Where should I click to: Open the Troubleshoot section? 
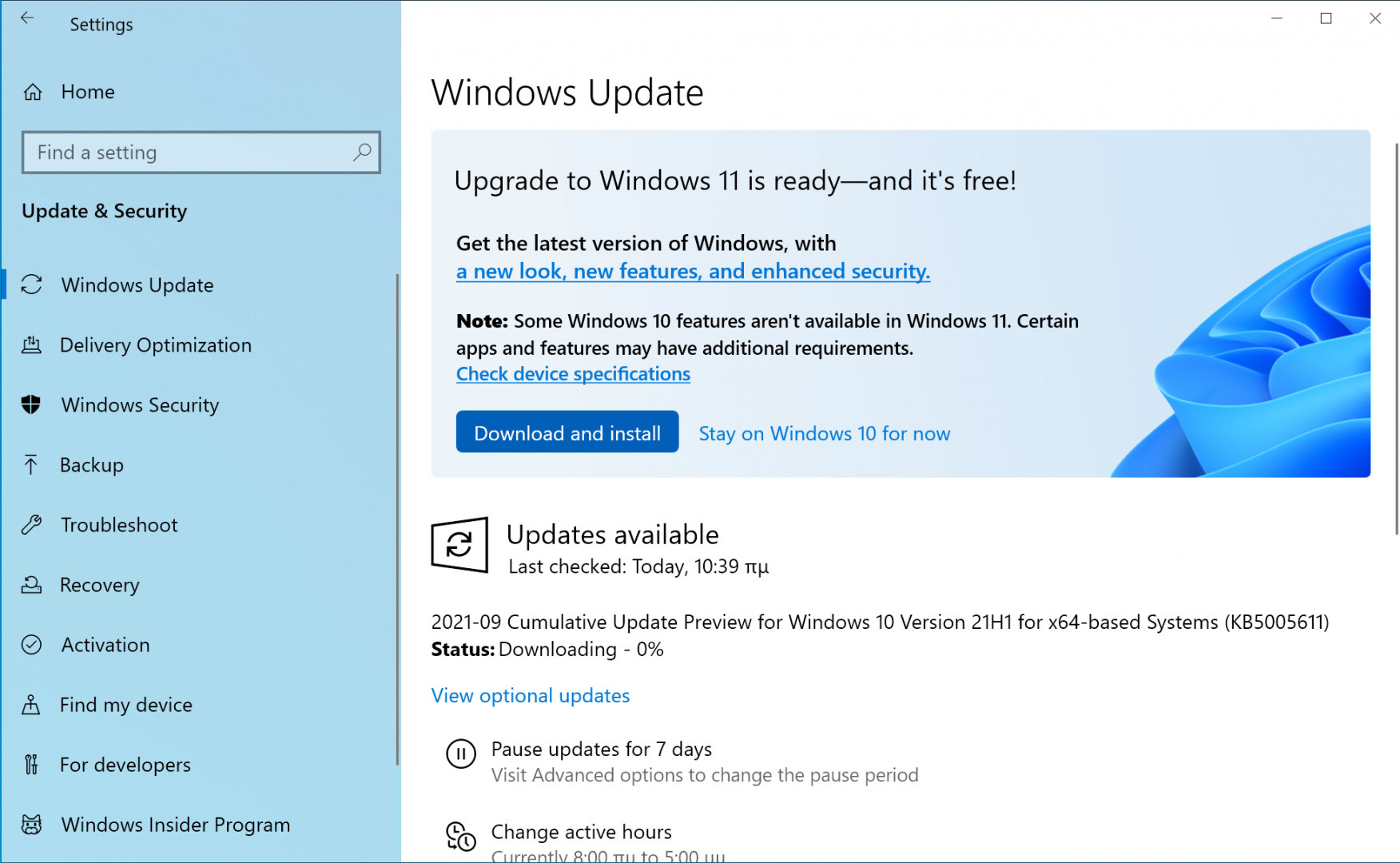[119, 525]
